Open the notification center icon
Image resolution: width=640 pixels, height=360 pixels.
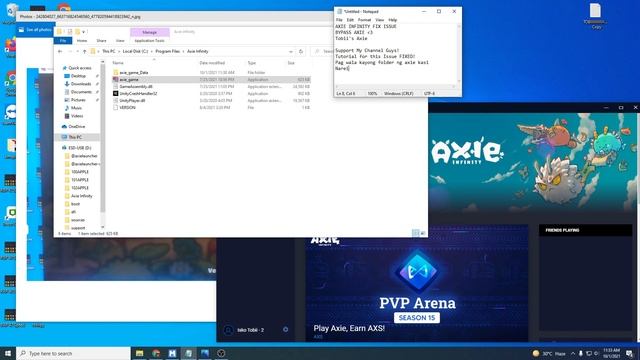click(x=630, y=353)
